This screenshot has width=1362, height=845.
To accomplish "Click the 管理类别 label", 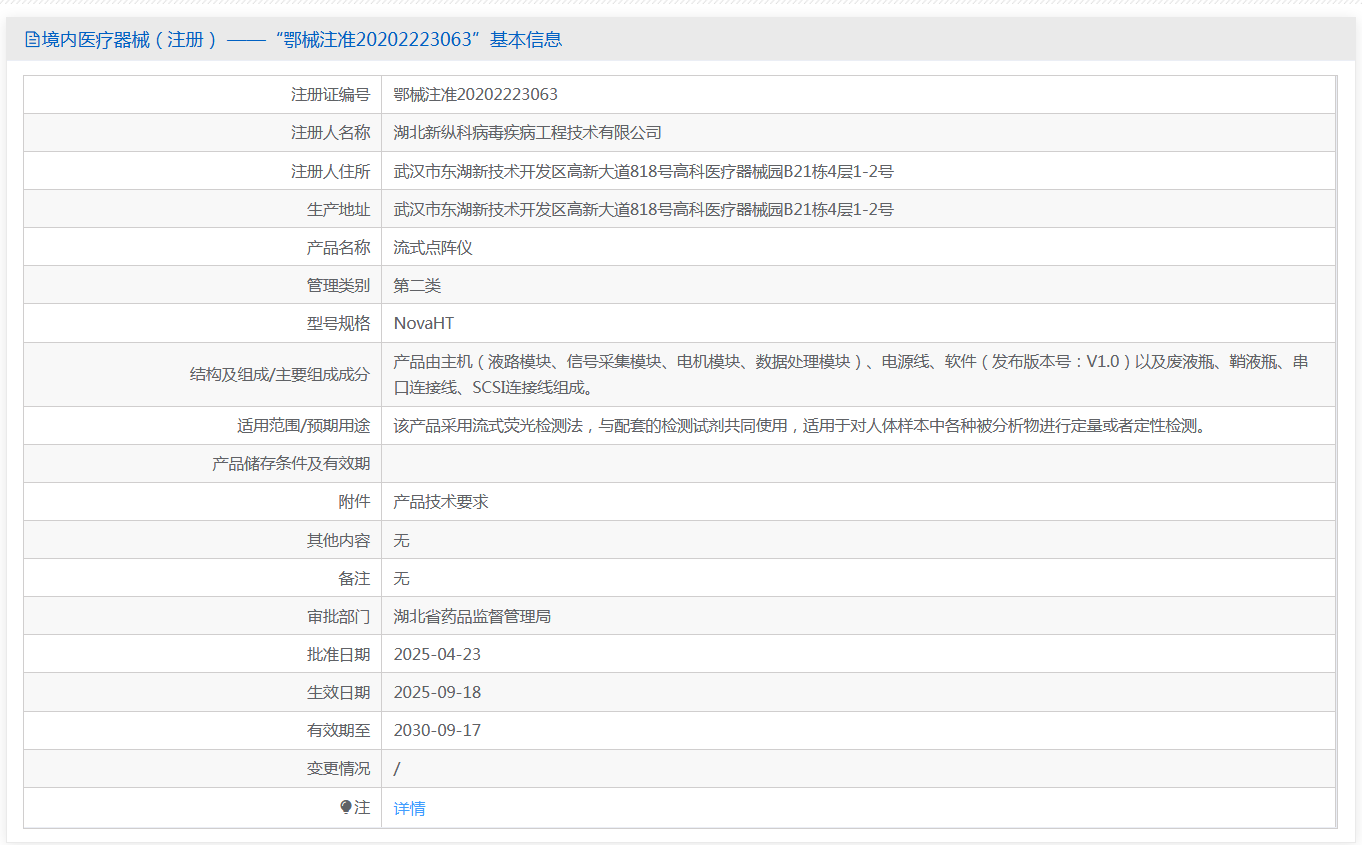I will point(339,285).
